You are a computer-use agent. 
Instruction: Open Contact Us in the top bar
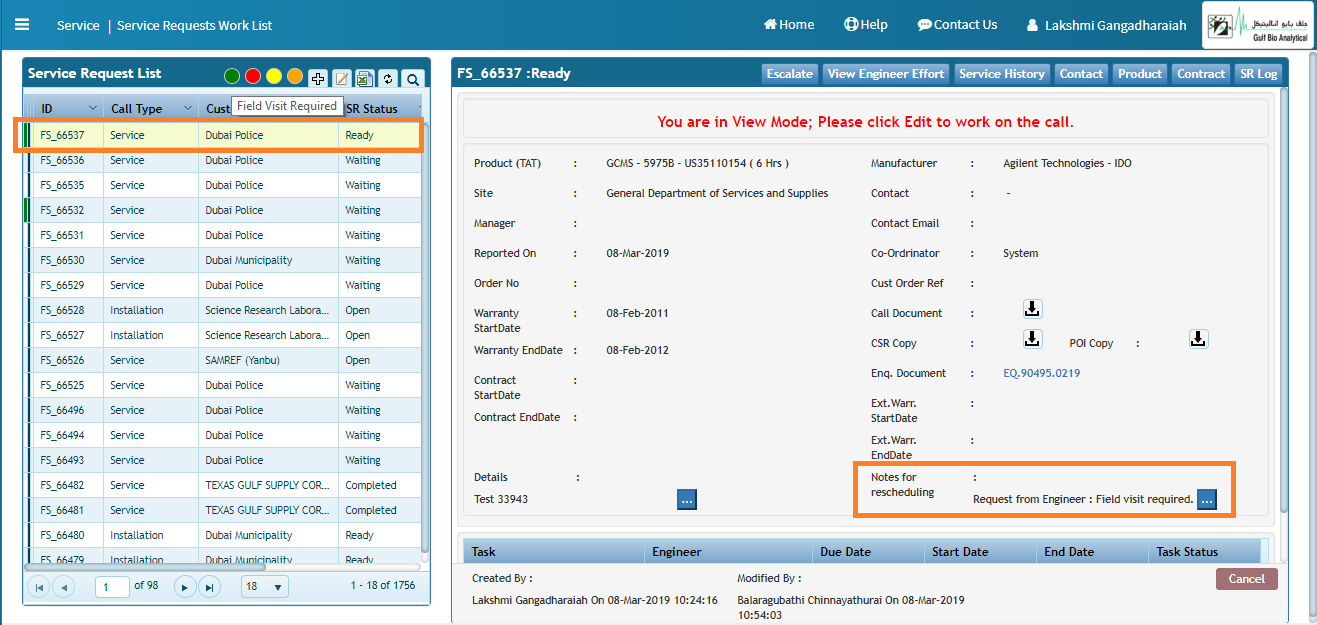click(x=957, y=25)
